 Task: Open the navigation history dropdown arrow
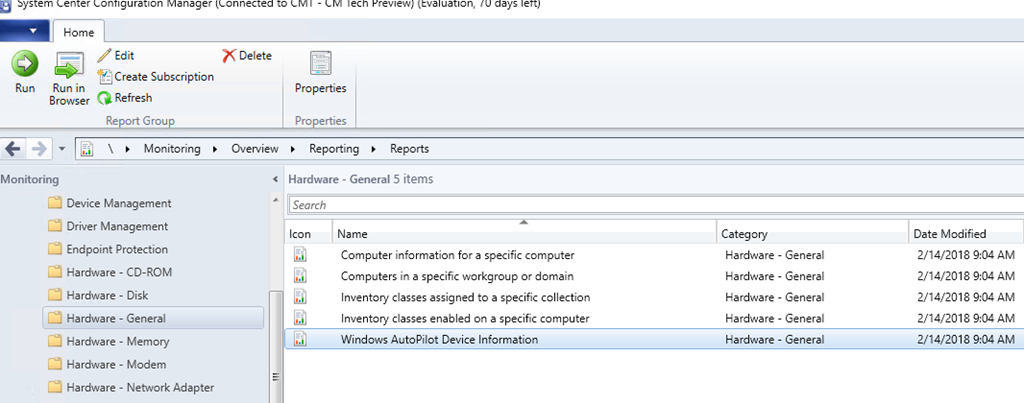(x=62, y=149)
